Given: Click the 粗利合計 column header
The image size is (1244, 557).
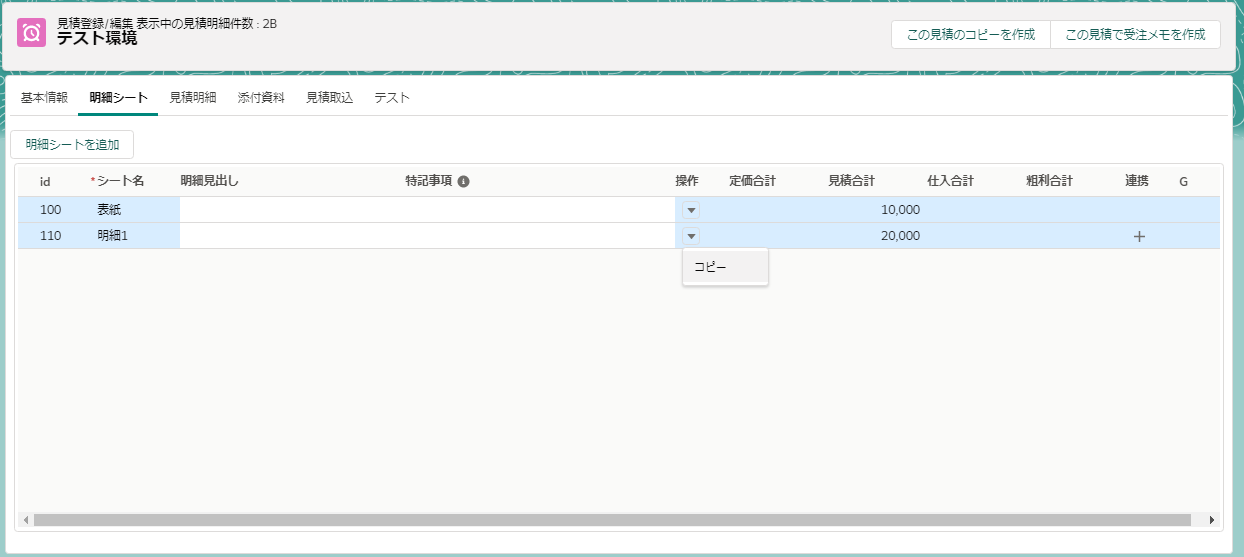Looking at the screenshot, I should (1050, 182).
